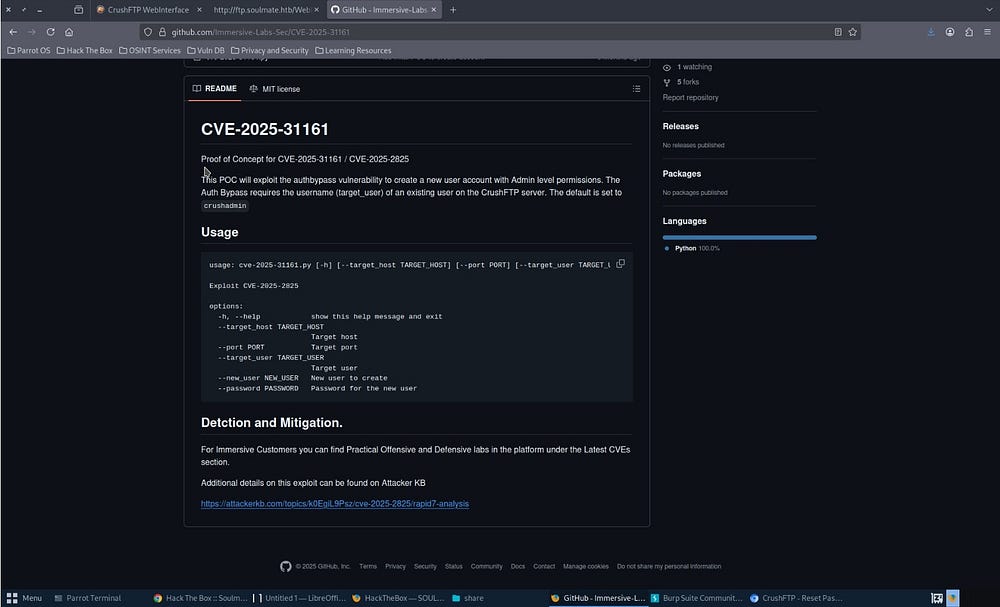The width and height of the screenshot is (1000, 607).
Task: Switch to the CrushFTP WebInterface tab
Action: 148,10
